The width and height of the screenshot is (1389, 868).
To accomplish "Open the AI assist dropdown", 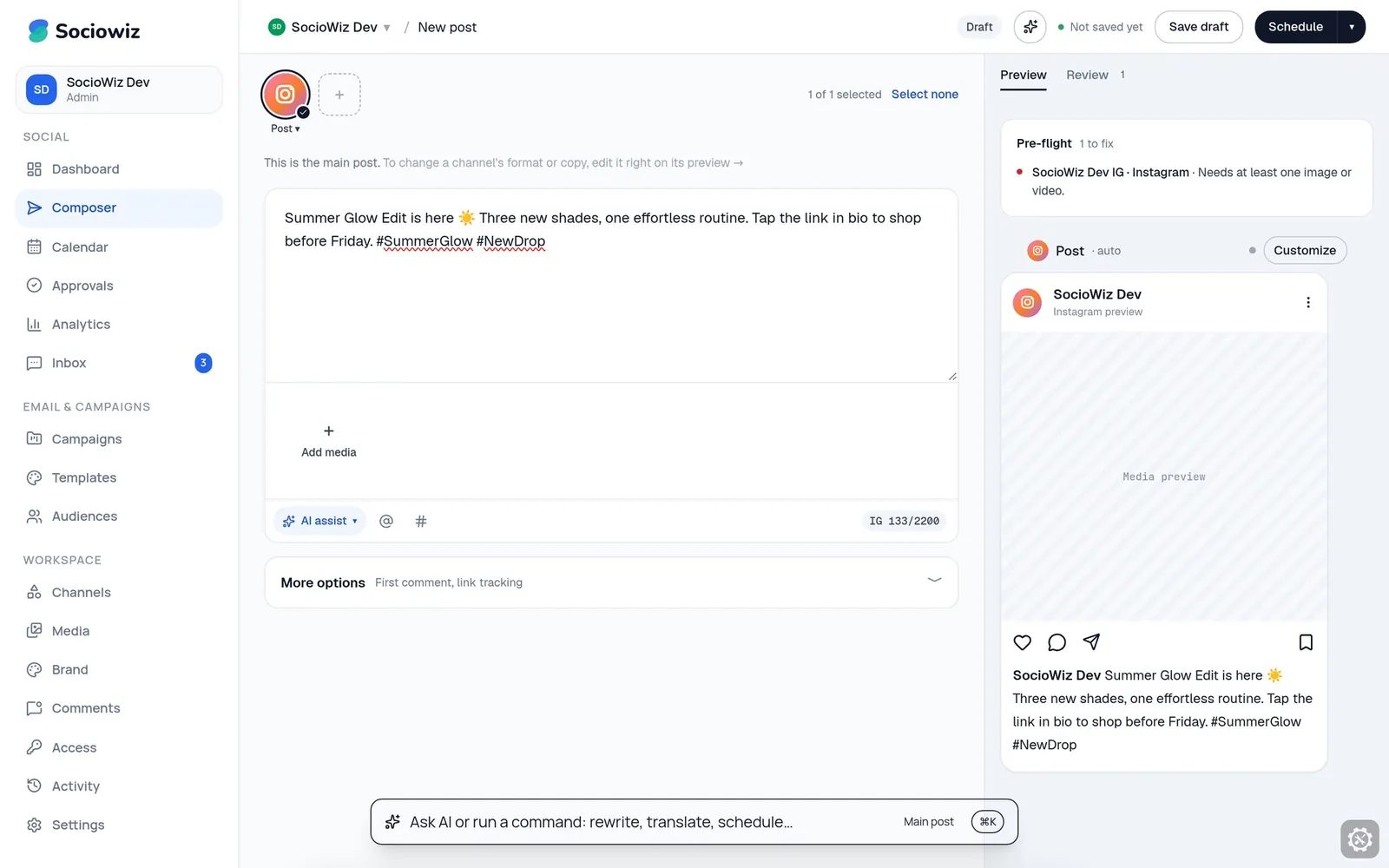I will (x=320, y=521).
